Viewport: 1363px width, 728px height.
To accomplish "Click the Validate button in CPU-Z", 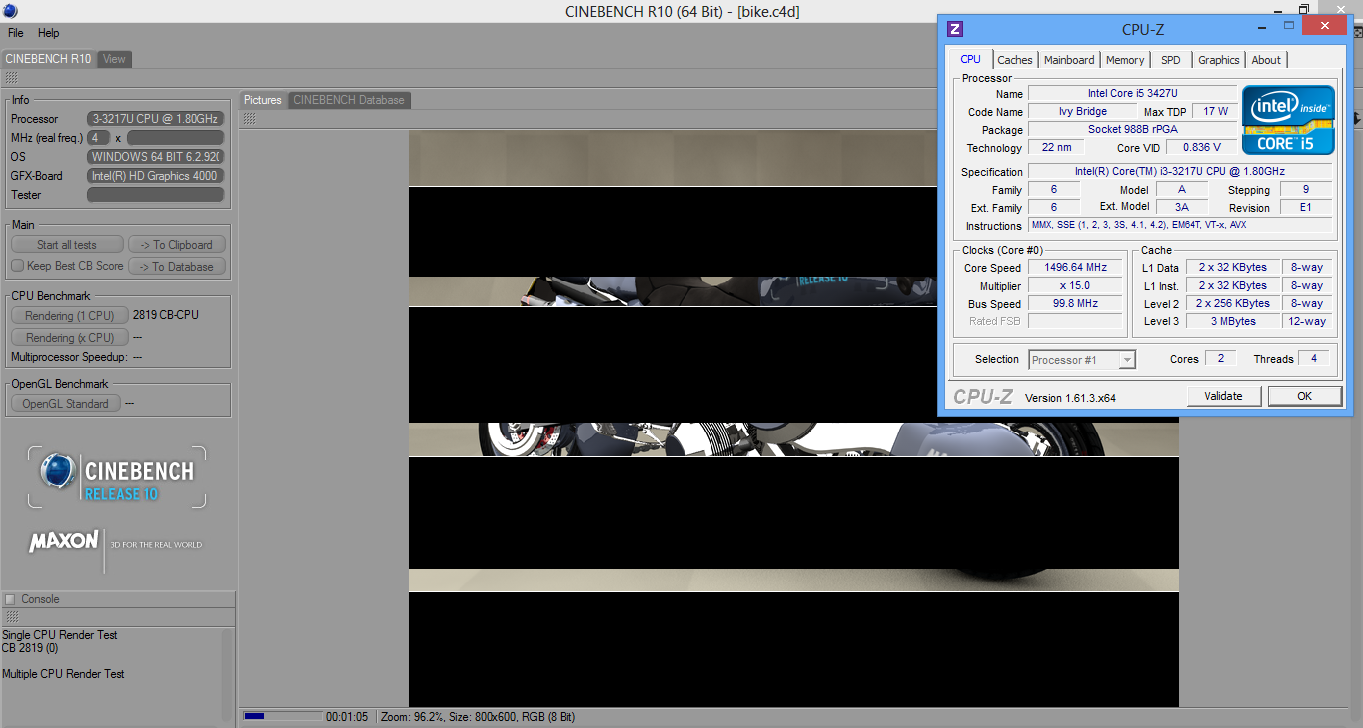I will point(1223,396).
